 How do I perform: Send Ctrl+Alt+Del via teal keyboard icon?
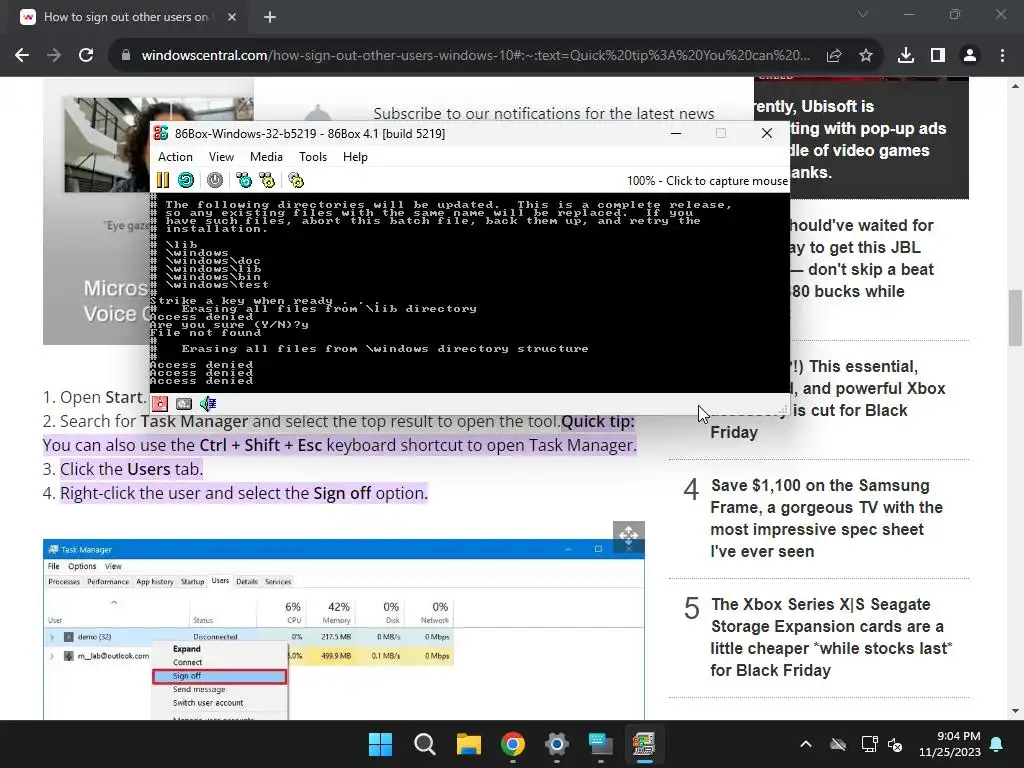click(x=244, y=180)
